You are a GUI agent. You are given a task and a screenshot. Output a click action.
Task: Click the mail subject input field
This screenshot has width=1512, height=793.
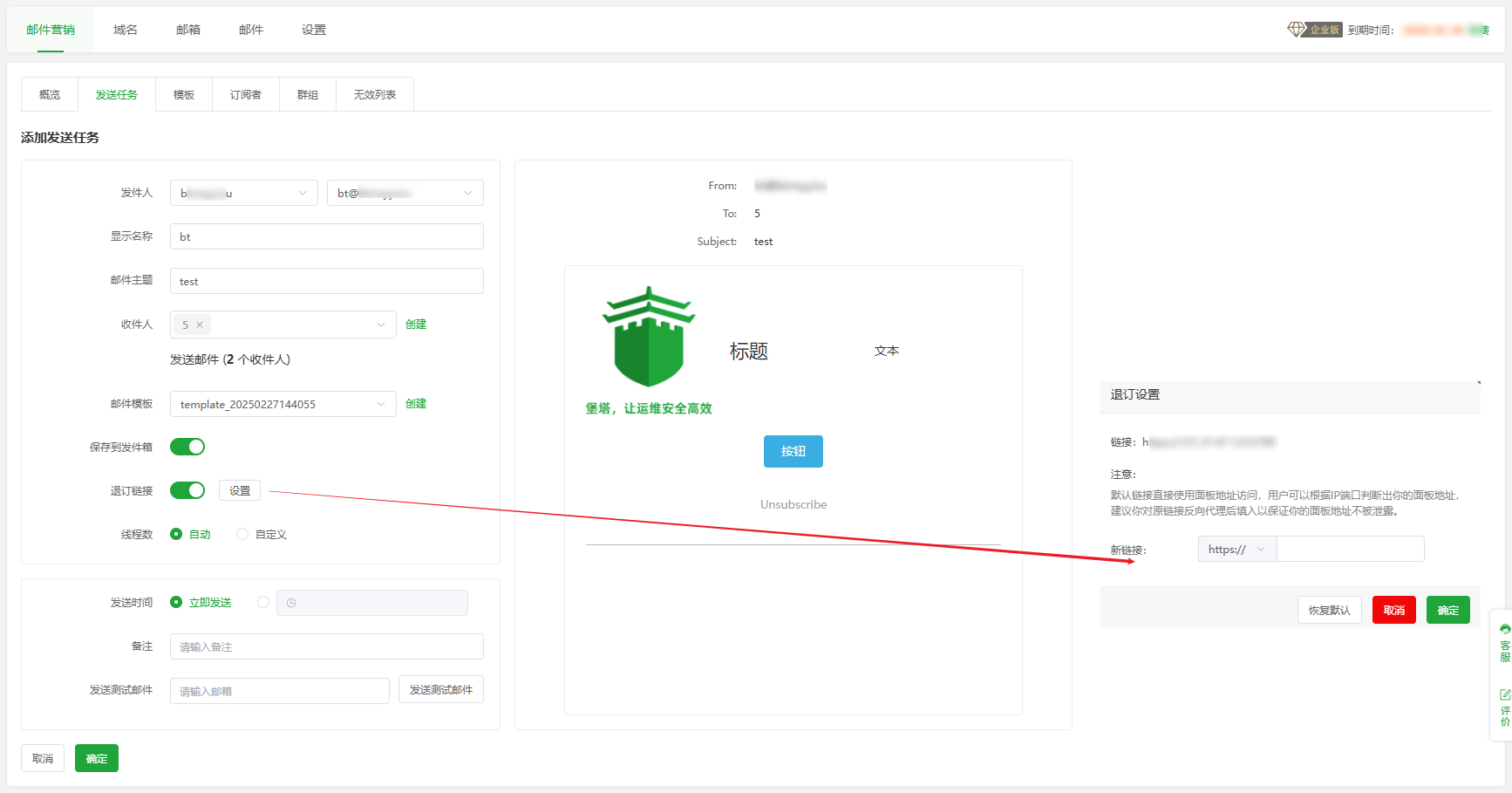tap(327, 281)
